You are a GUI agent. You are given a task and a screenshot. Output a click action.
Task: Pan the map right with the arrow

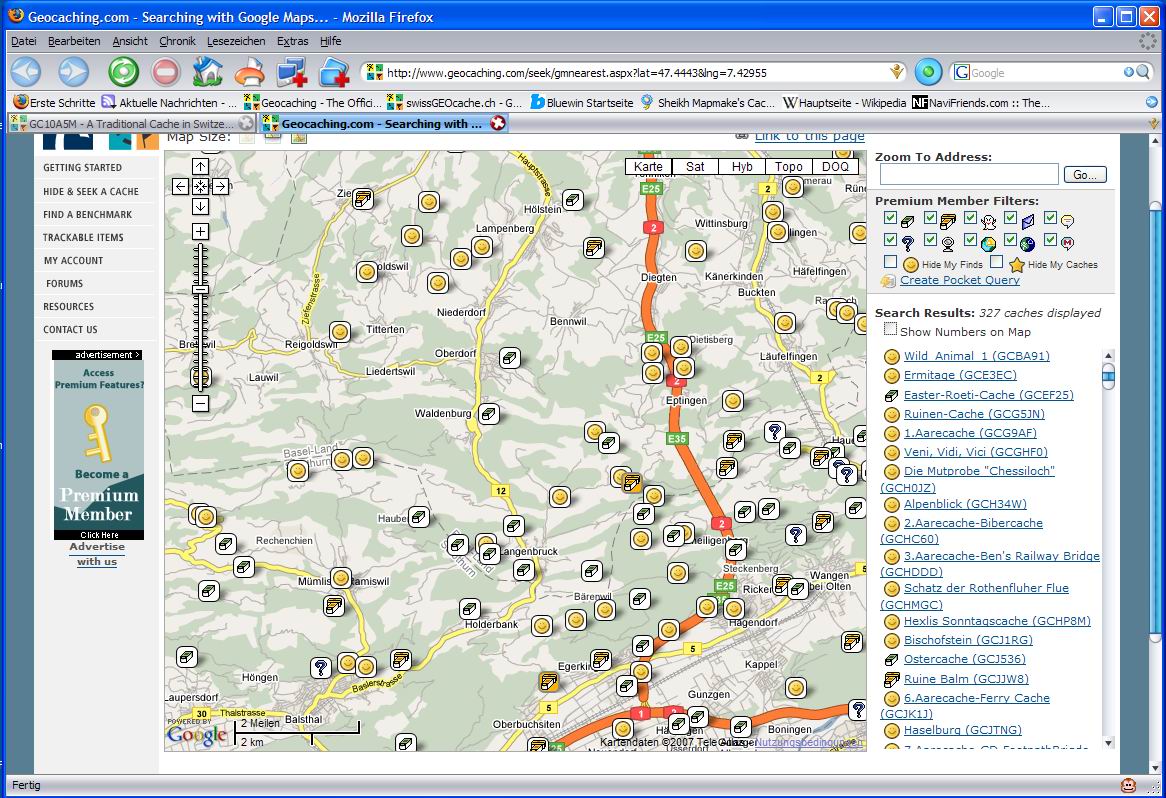220,187
